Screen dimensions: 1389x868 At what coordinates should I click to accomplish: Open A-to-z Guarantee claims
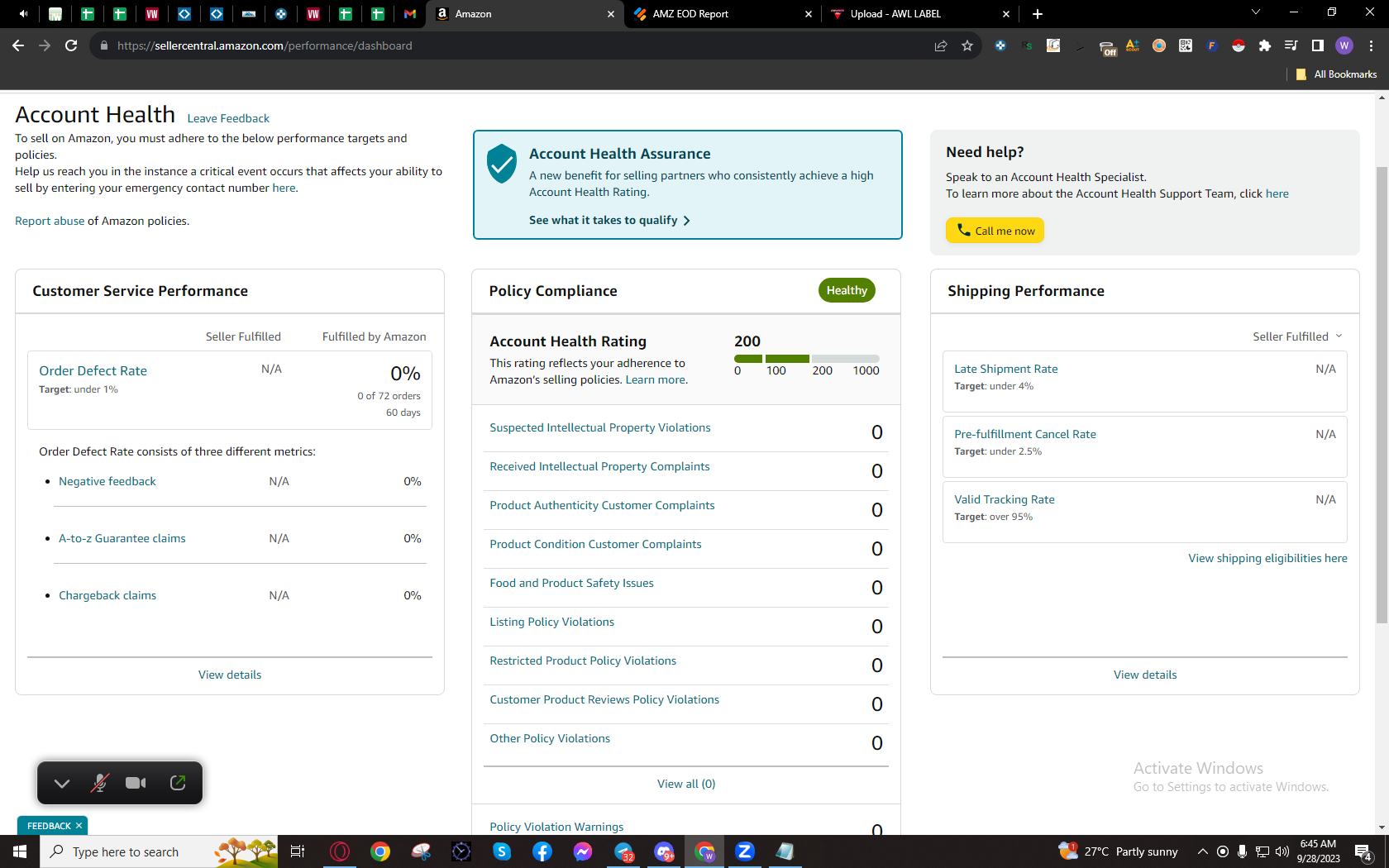coord(122,538)
